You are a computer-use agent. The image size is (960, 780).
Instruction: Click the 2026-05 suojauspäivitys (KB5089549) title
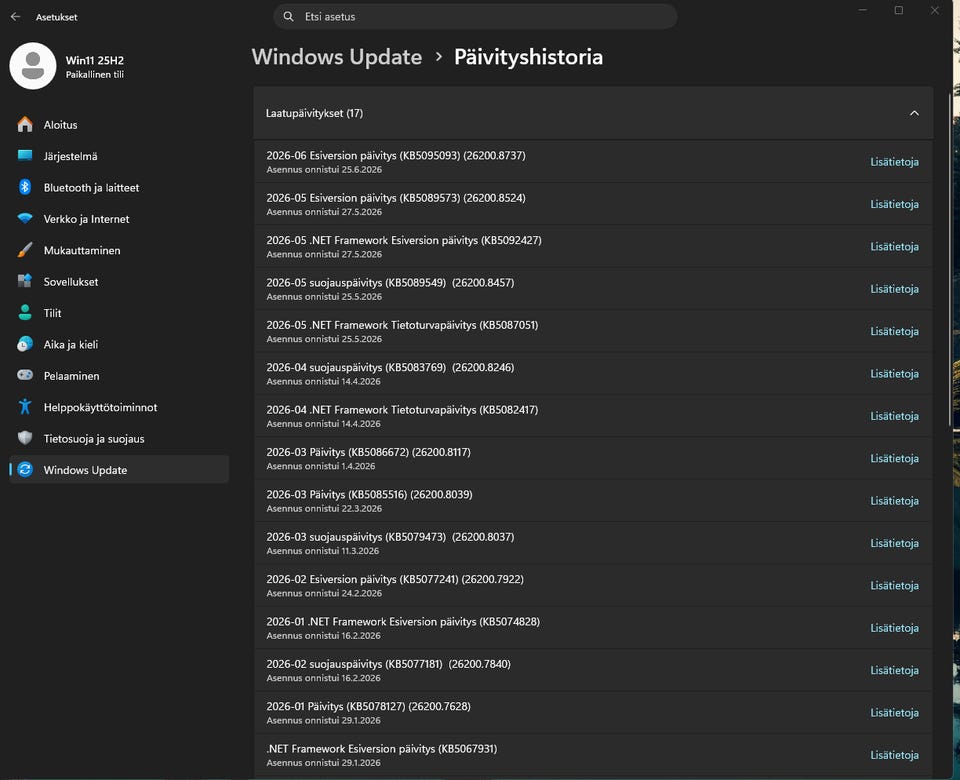[x=390, y=282]
